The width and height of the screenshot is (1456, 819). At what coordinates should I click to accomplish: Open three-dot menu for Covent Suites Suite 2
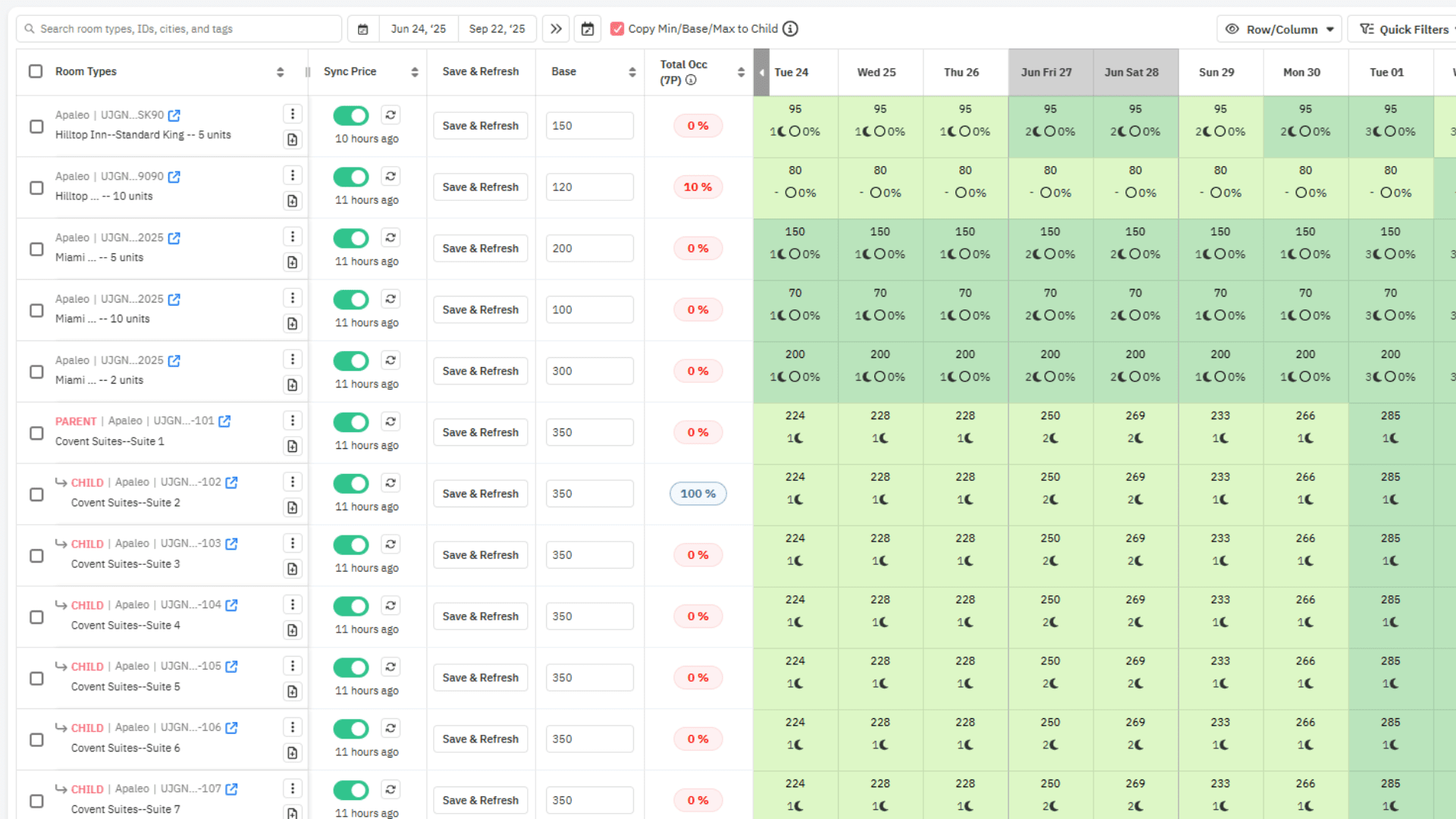click(293, 482)
